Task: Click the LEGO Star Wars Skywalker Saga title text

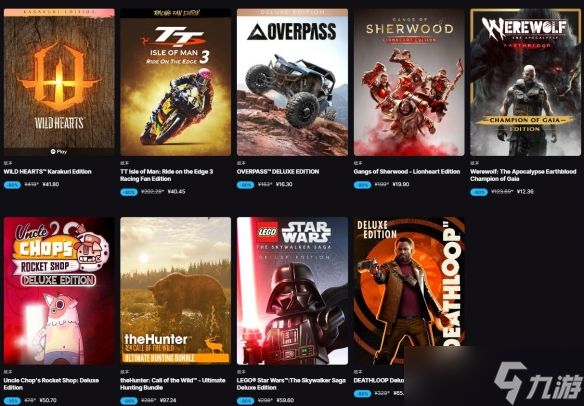Action: coord(291,384)
